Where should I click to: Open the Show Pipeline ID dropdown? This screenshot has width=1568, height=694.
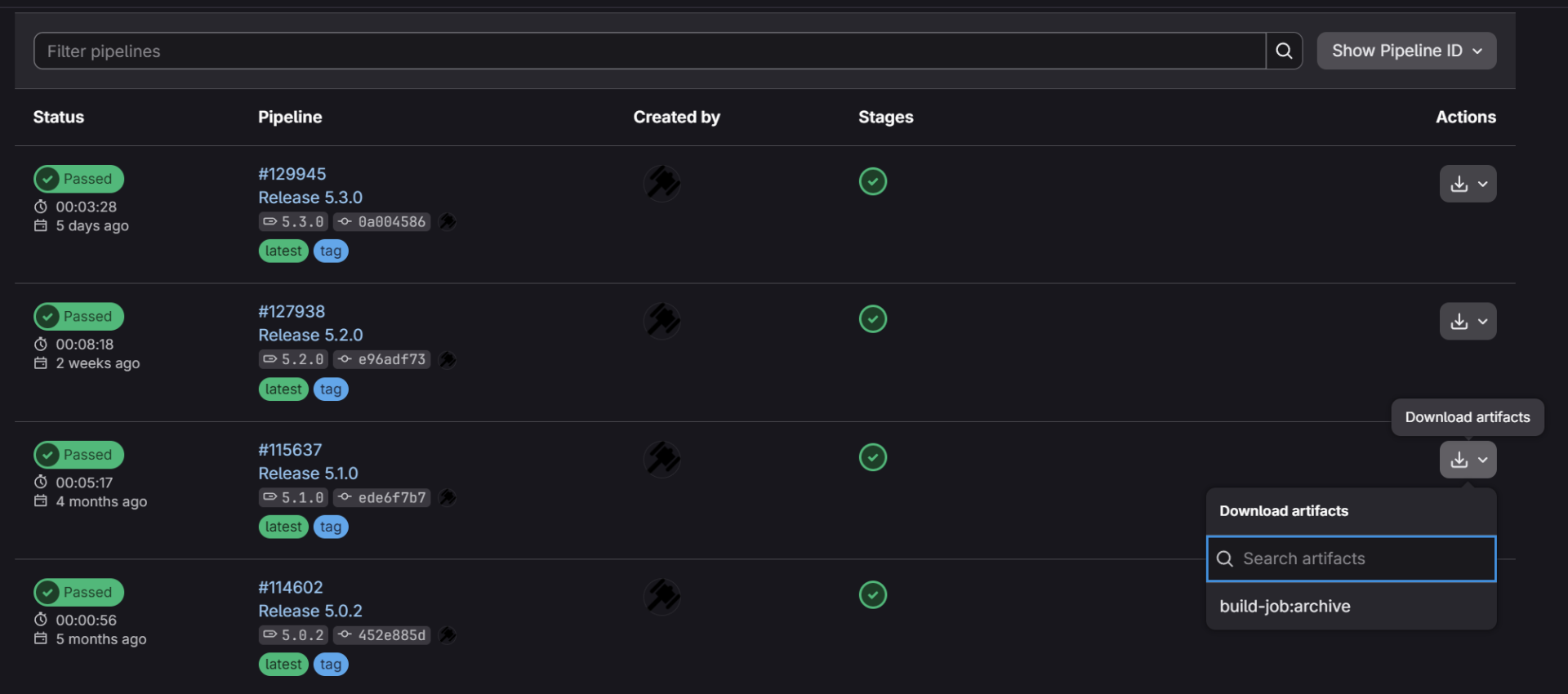pos(1406,51)
